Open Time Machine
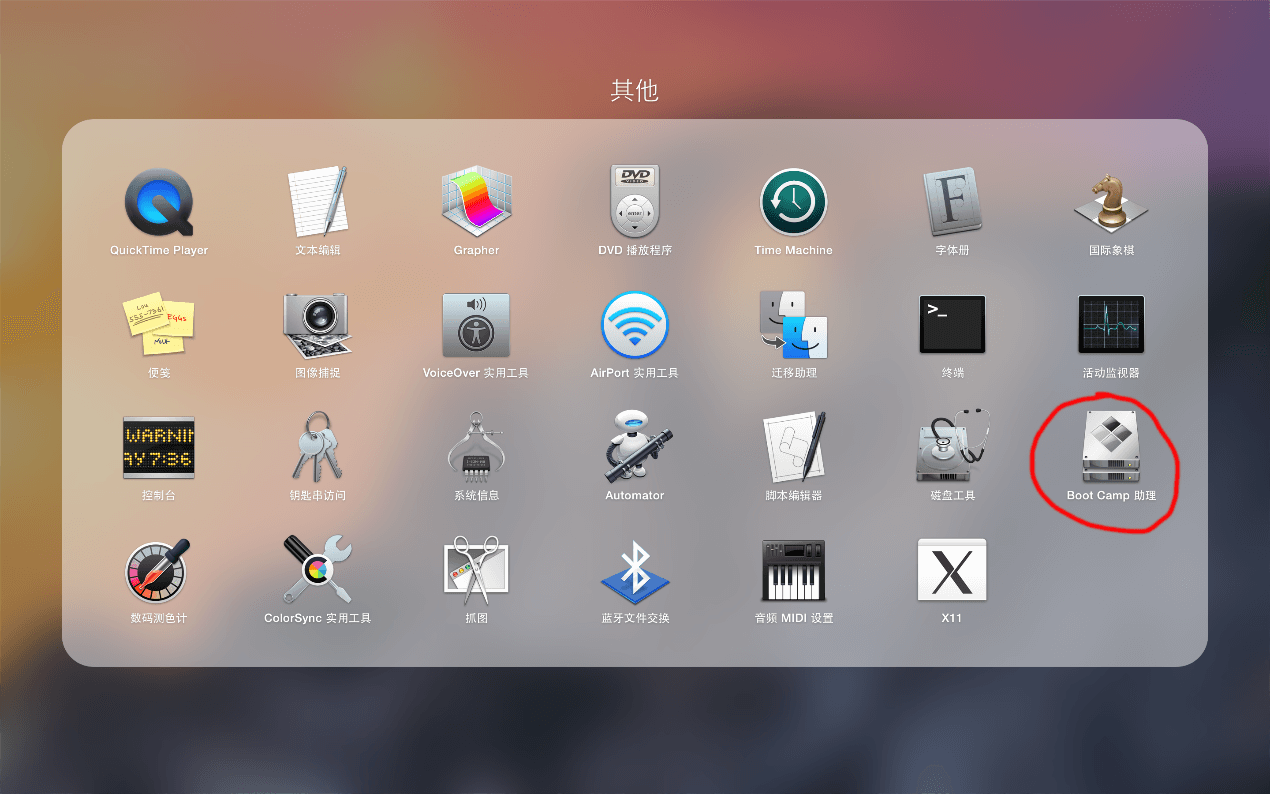 [x=793, y=202]
